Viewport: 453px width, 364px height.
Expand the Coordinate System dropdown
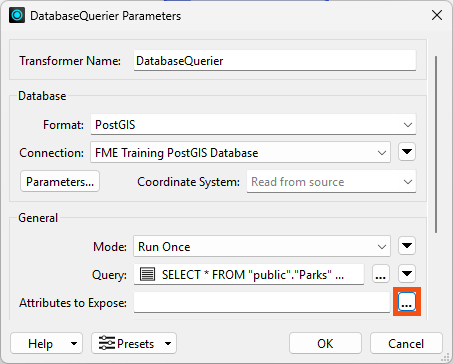coord(408,182)
